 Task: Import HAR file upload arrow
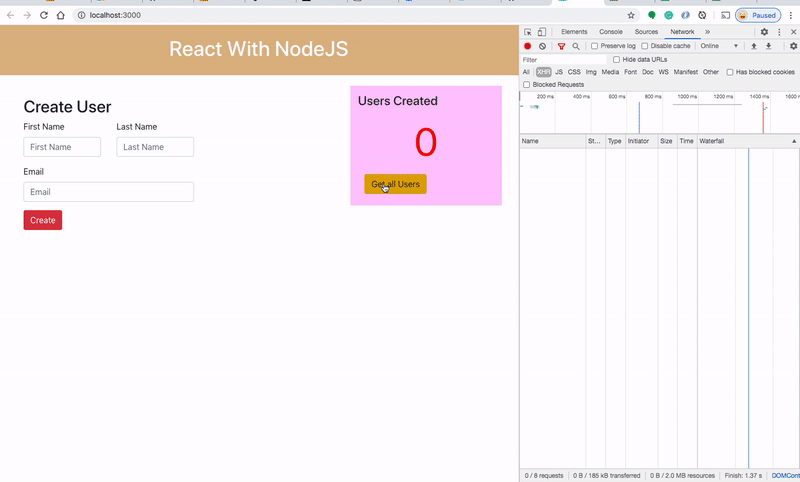point(754,46)
